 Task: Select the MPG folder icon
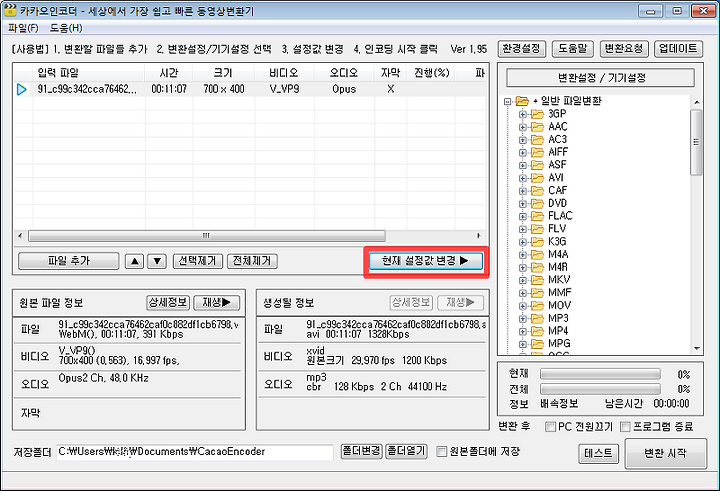[537, 344]
